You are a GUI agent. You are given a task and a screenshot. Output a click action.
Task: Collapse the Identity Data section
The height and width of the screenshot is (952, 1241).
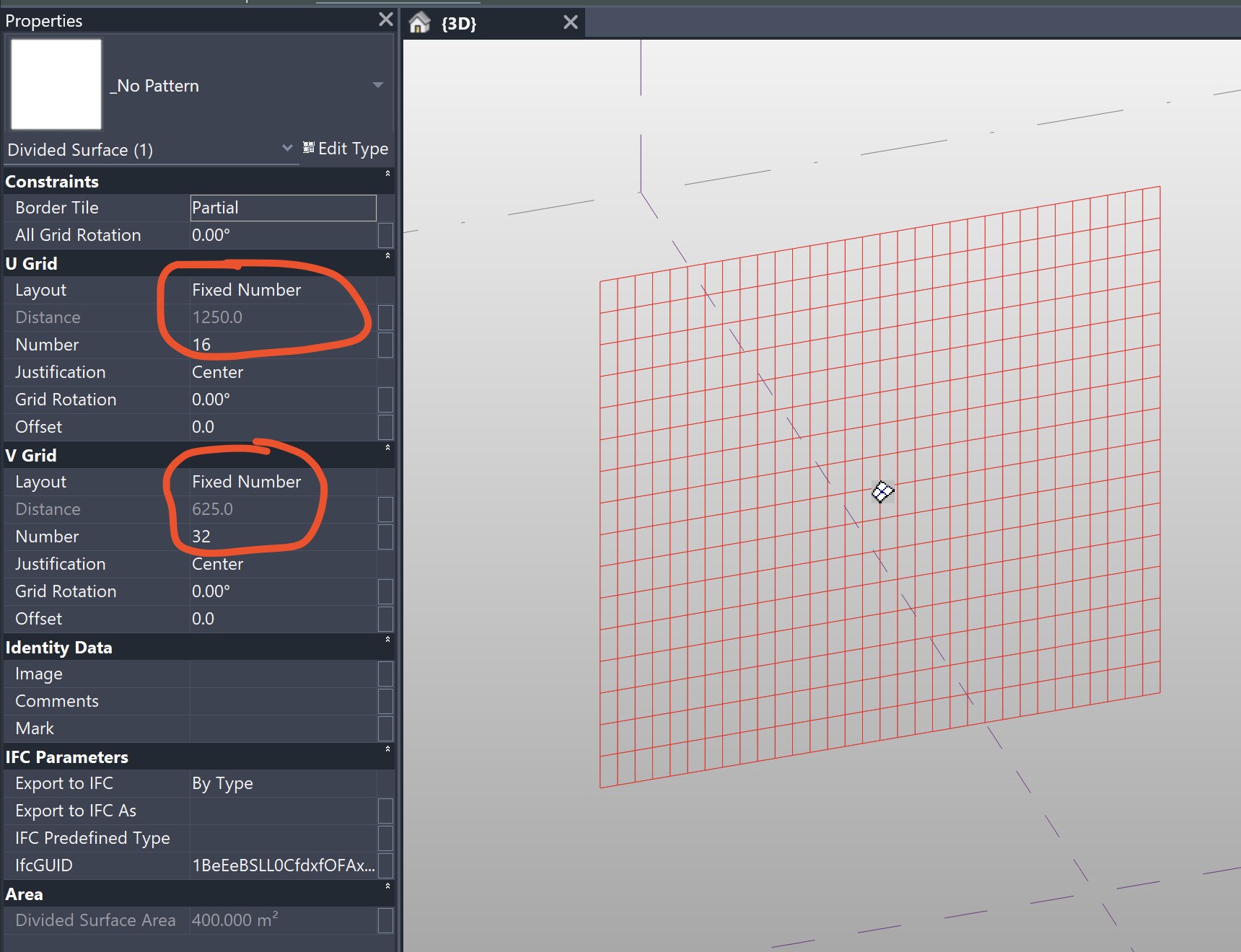point(387,640)
